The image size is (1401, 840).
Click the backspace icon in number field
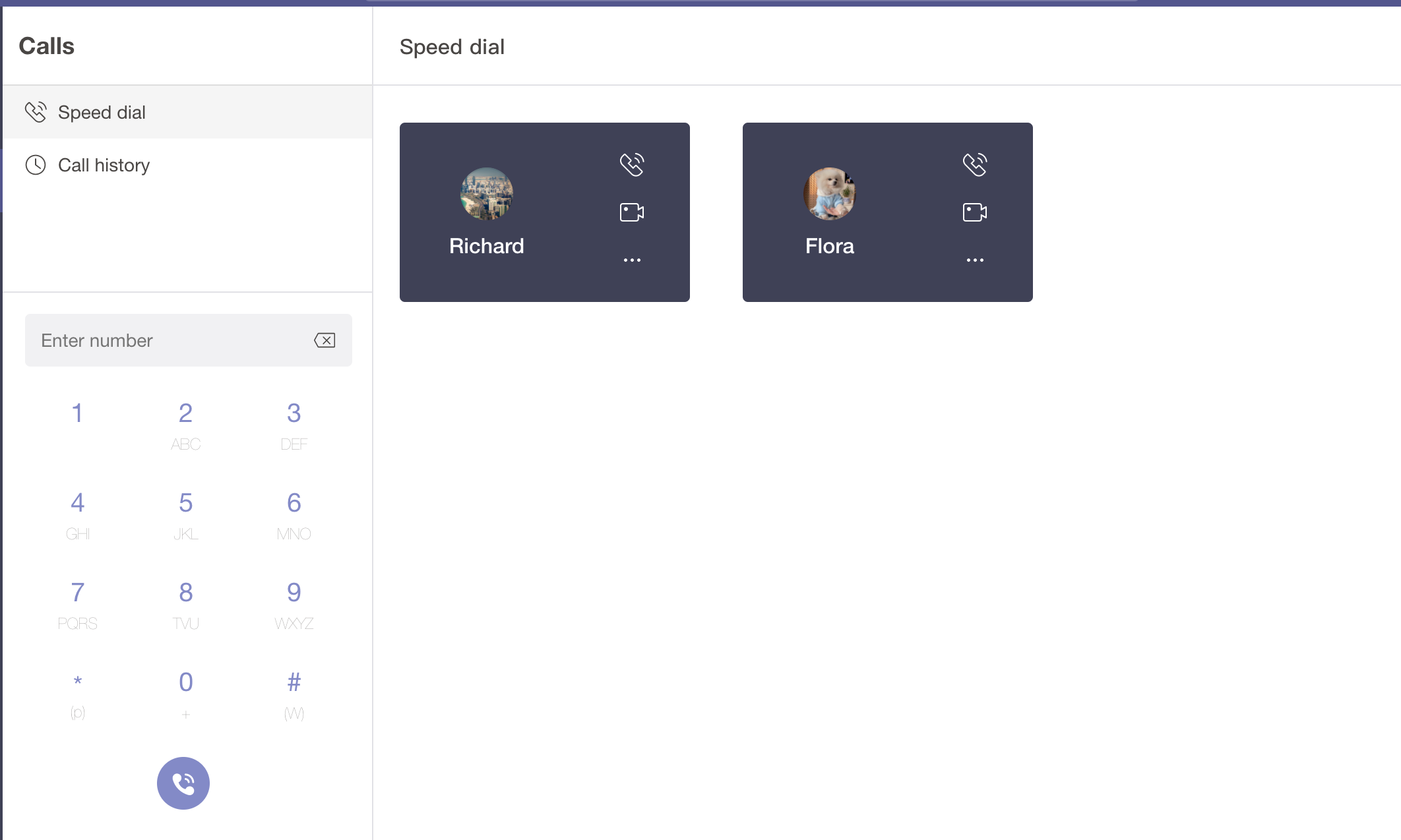[325, 340]
